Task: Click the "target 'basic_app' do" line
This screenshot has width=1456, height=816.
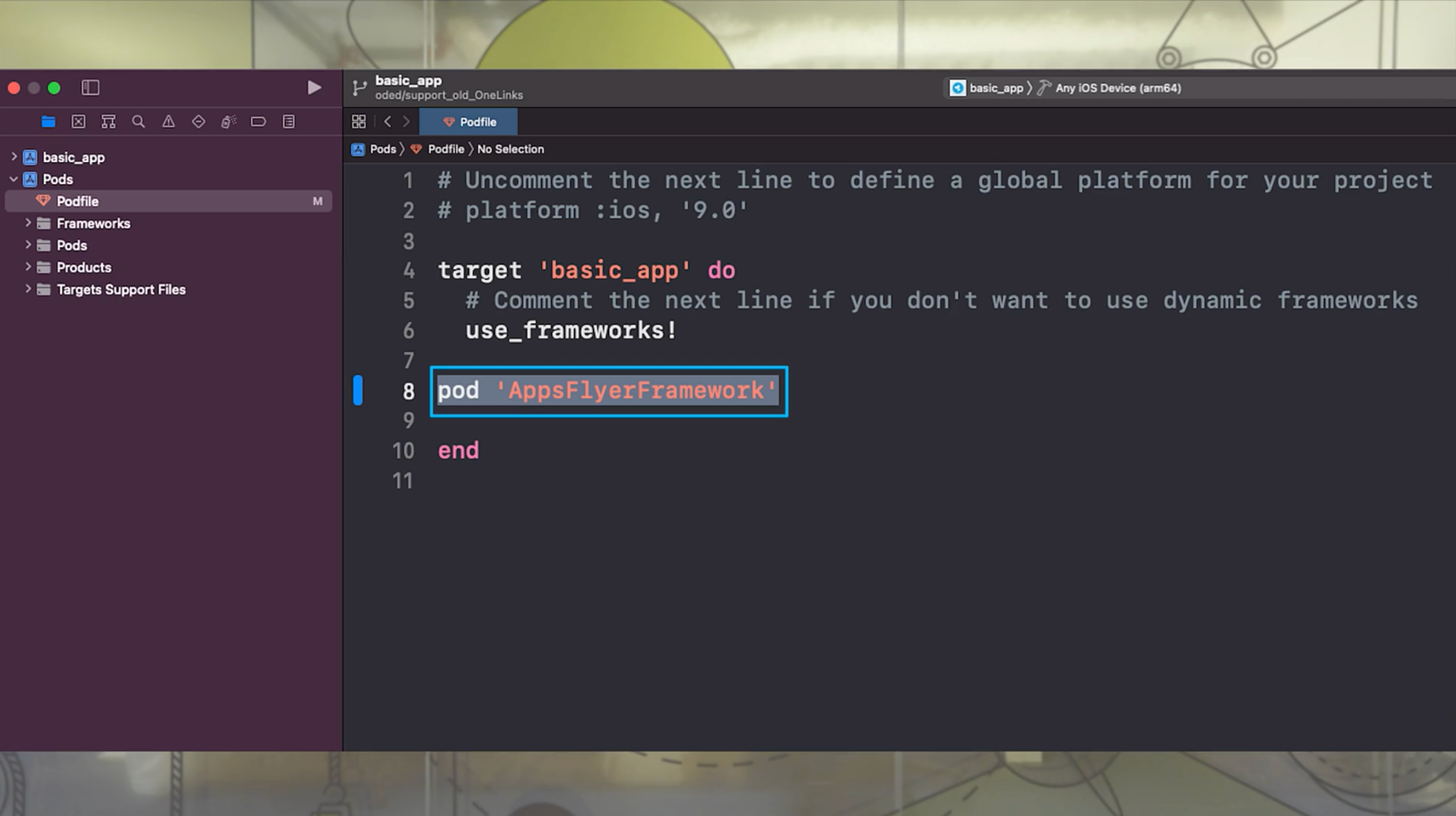Action: tap(587, 271)
